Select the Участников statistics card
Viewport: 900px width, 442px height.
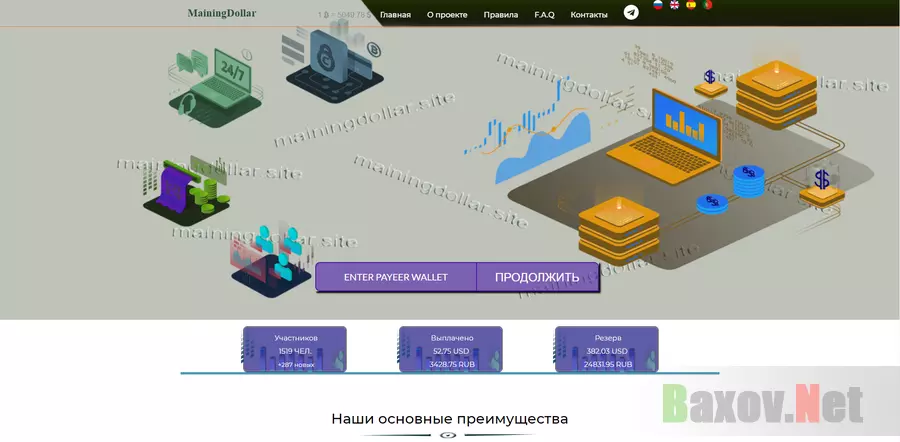click(x=295, y=349)
